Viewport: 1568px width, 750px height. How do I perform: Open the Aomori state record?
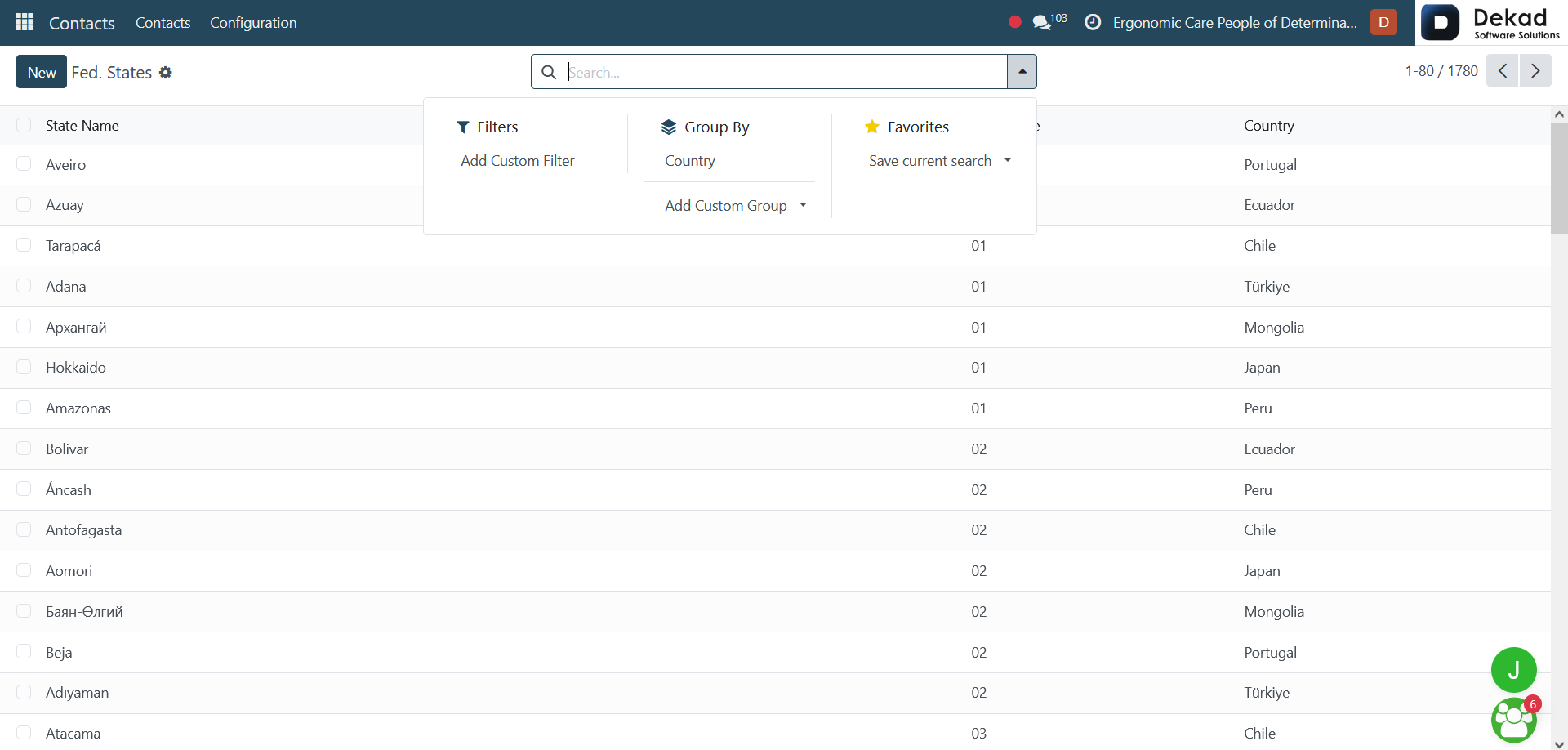[x=69, y=570]
